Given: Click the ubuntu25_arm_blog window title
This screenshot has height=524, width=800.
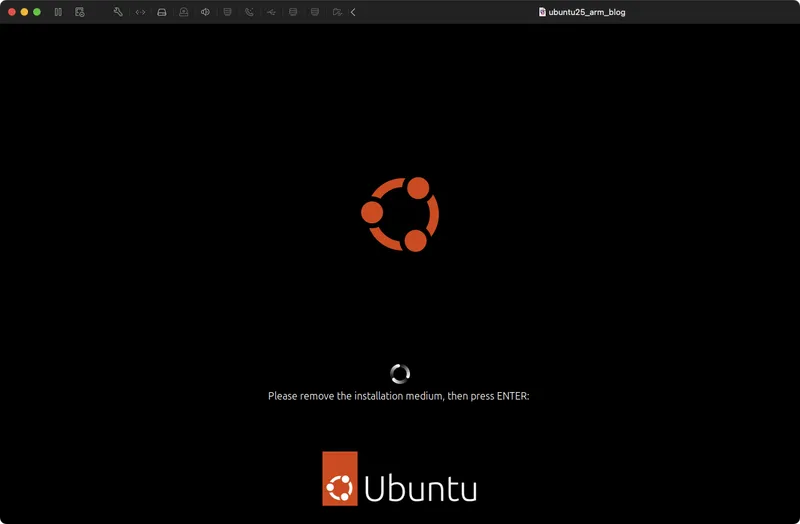Looking at the screenshot, I should pyautogui.click(x=587, y=12).
